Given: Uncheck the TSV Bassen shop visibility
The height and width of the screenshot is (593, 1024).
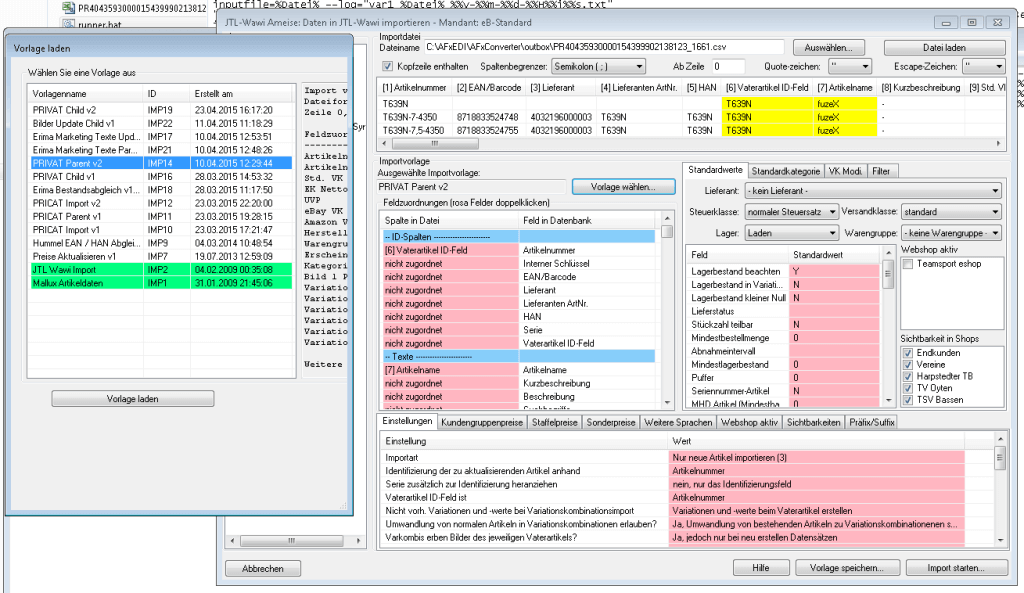Looking at the screenshot, I should tap(908, 399).
